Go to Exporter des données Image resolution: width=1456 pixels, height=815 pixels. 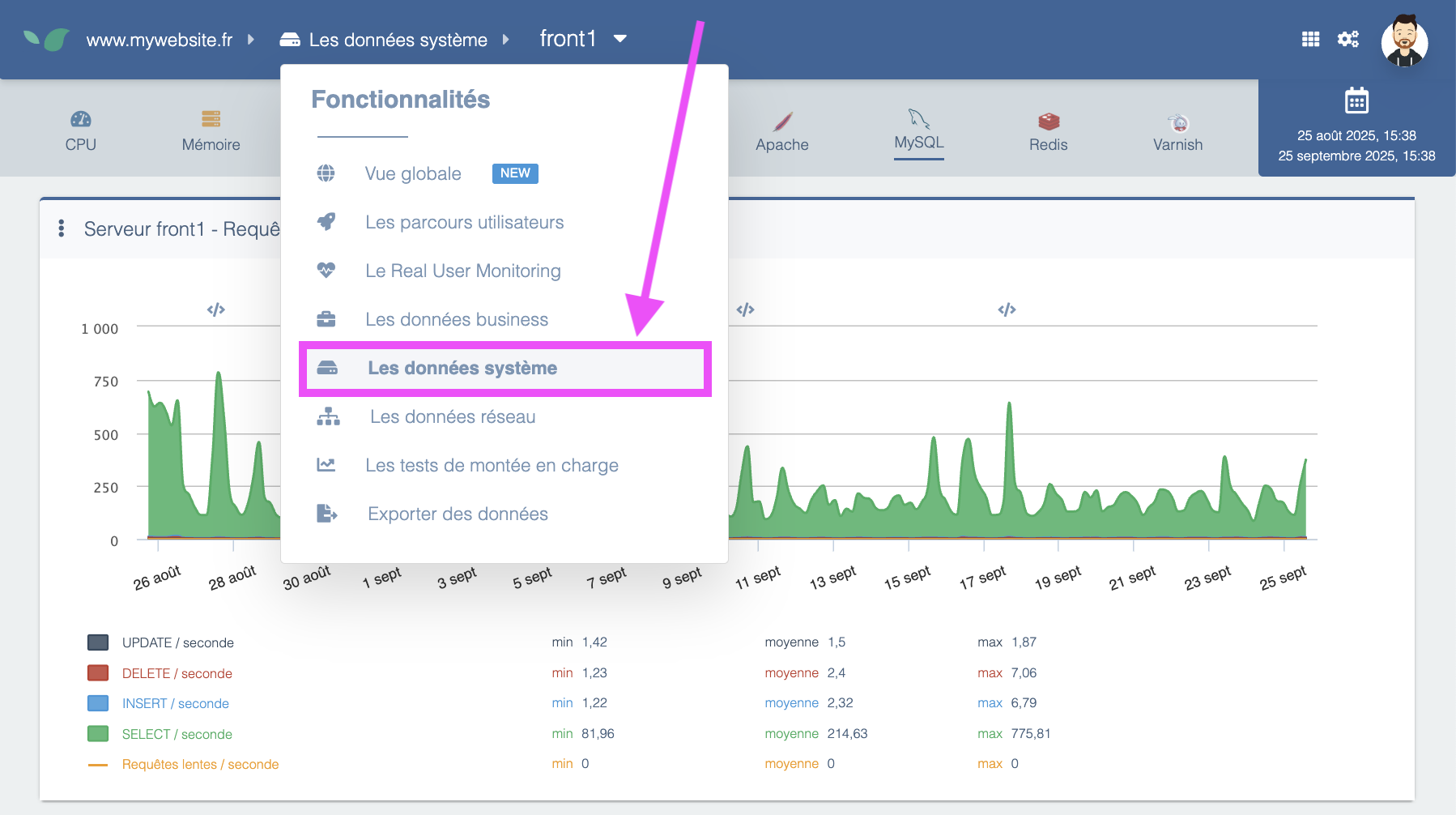(458, 514)
